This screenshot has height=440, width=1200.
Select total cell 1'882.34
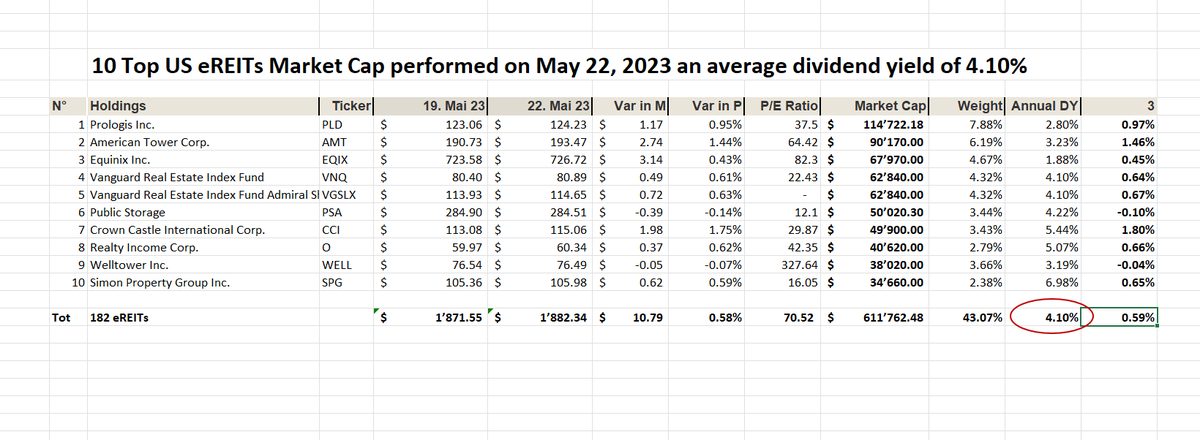tap(540, 318)
